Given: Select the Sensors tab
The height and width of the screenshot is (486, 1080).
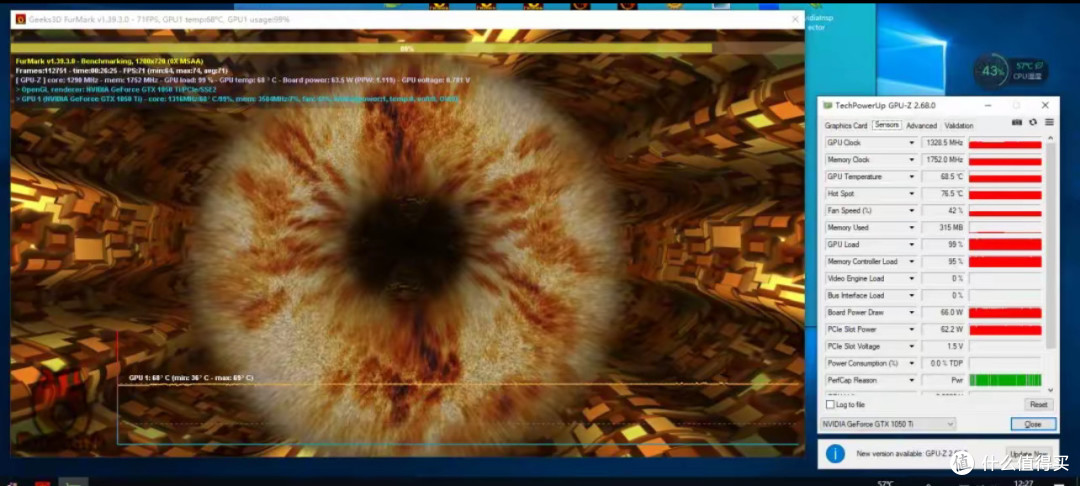Looking at the screenshot, I should click(886, 125).
